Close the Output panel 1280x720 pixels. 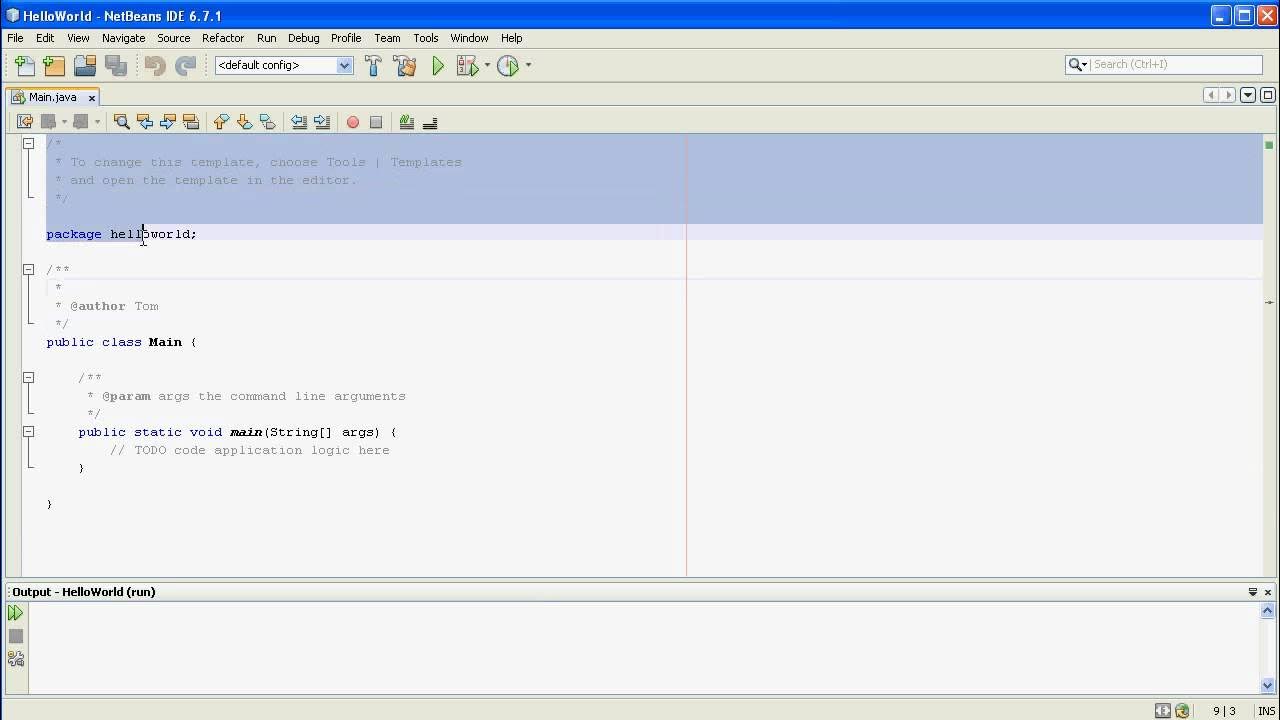[1269, 592]
